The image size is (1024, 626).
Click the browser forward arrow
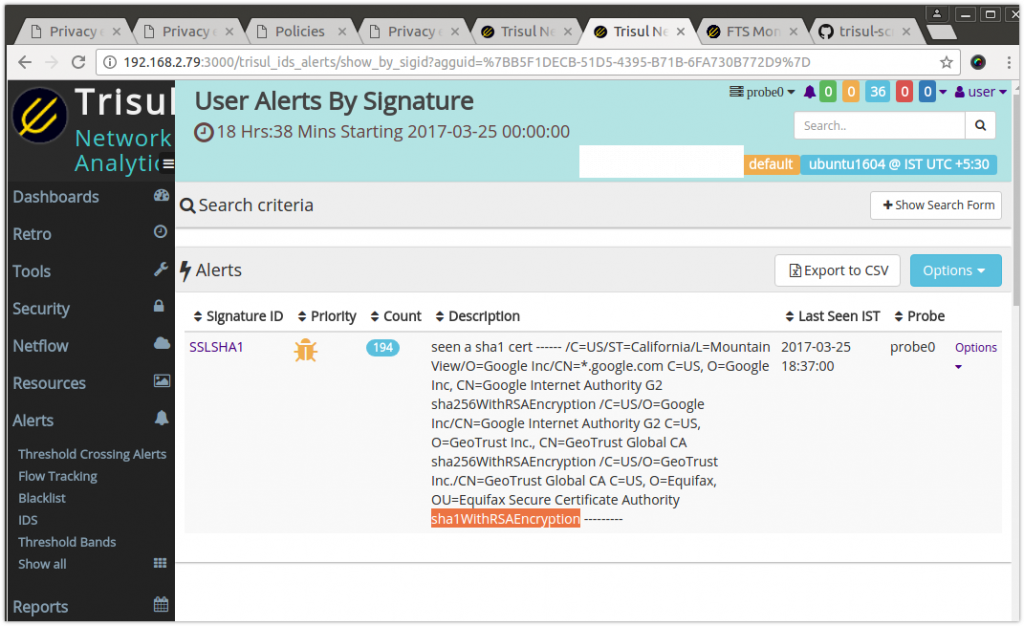coord(52,62)
